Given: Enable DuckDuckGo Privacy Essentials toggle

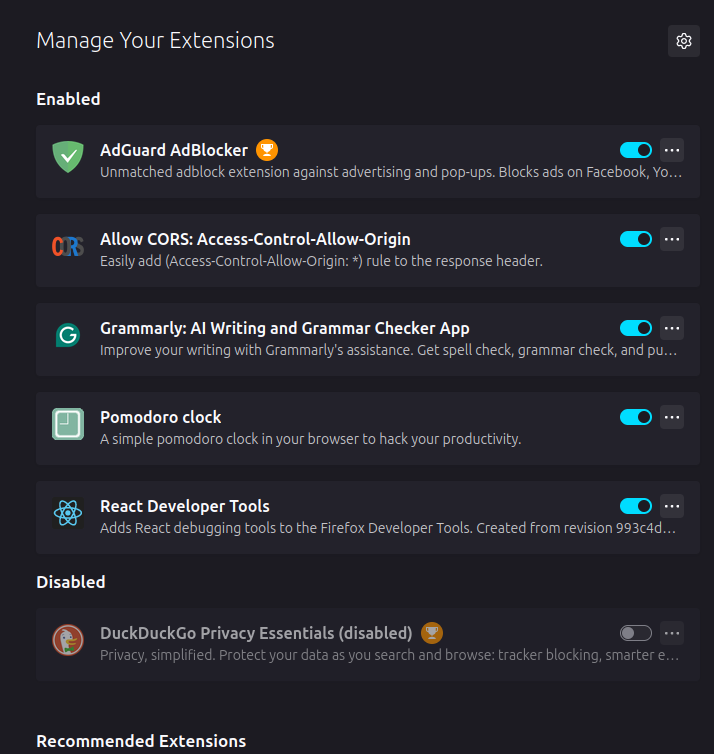Looking at the screenshot, I should pos(636,633).
